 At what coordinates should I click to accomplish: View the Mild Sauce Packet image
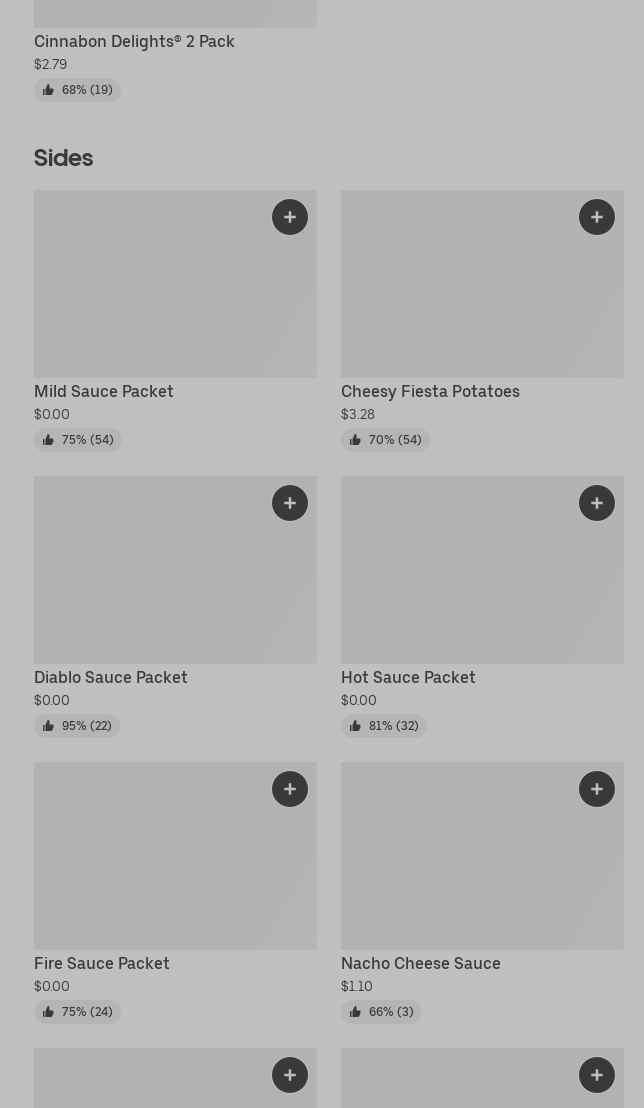(x=150, y=290)
